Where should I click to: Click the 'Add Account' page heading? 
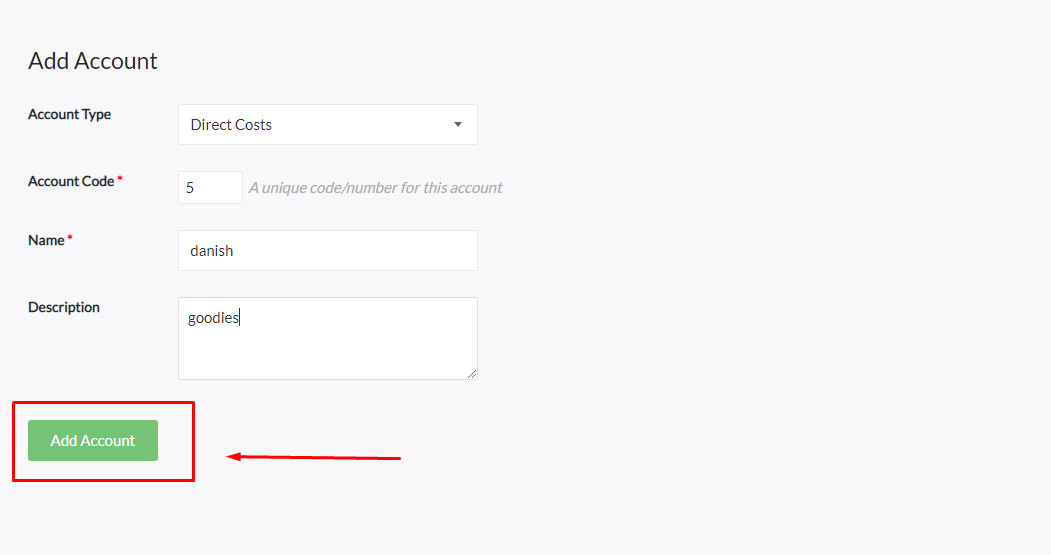(93, 61)
